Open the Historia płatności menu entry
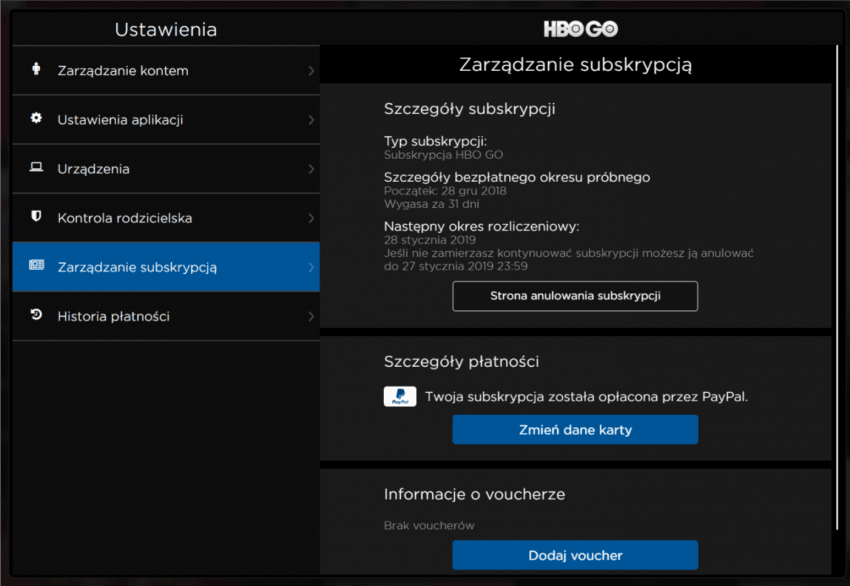850x586 pixels. [166, 316]
